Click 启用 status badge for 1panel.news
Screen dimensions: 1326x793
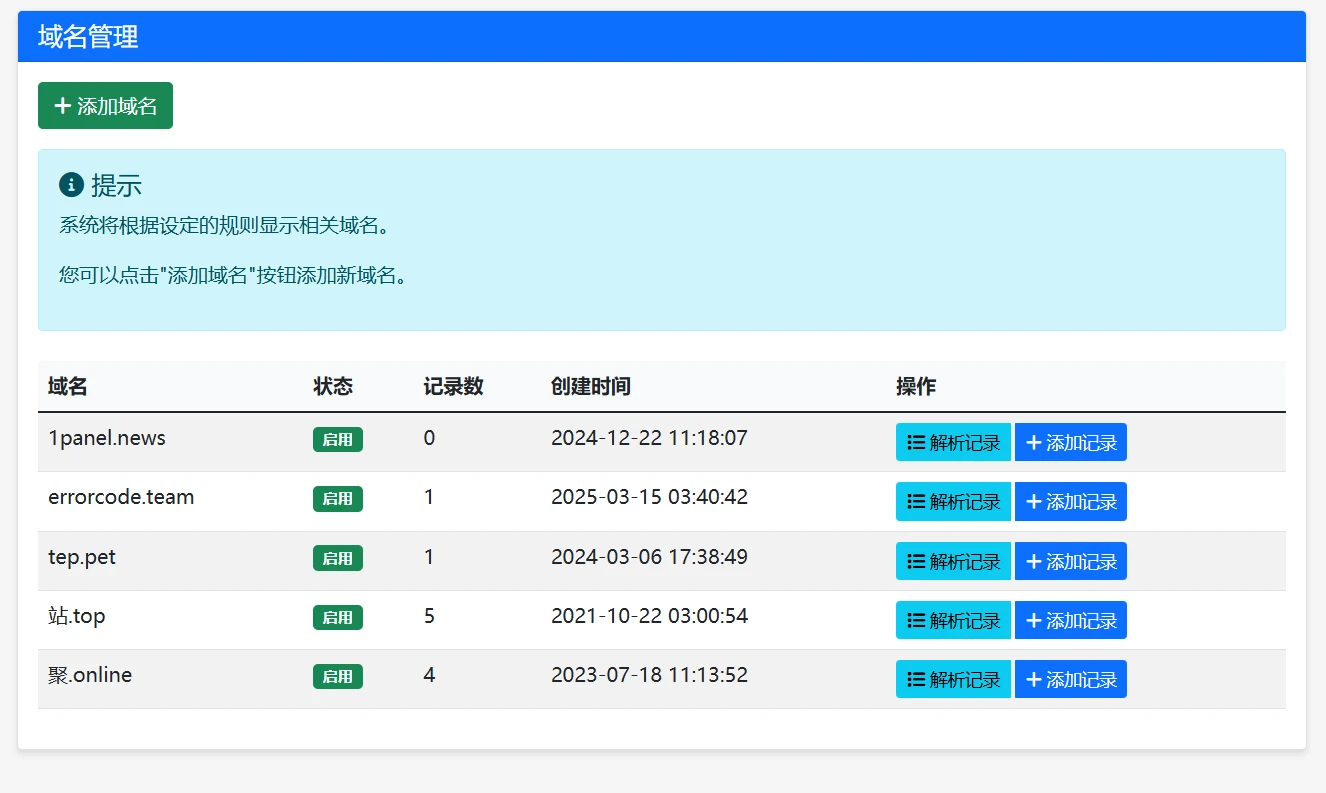337,440
